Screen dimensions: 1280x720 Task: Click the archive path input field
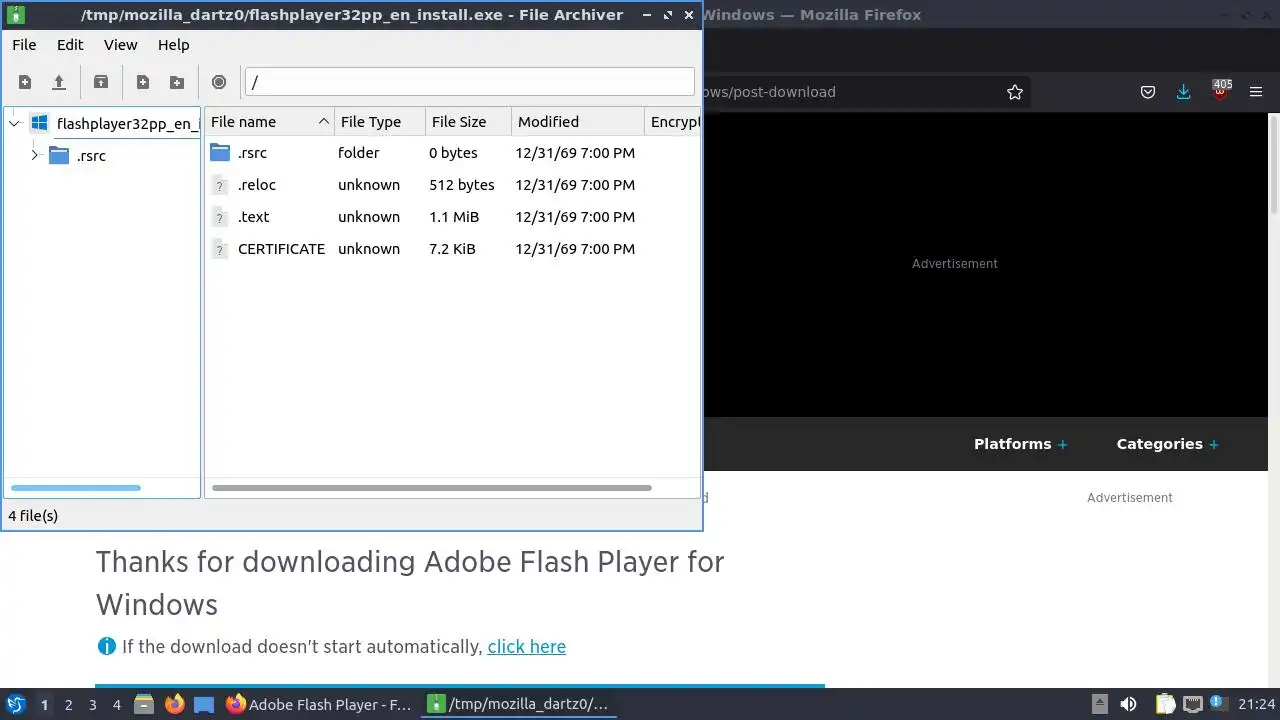pyautogui.click(x=469, y=82)
